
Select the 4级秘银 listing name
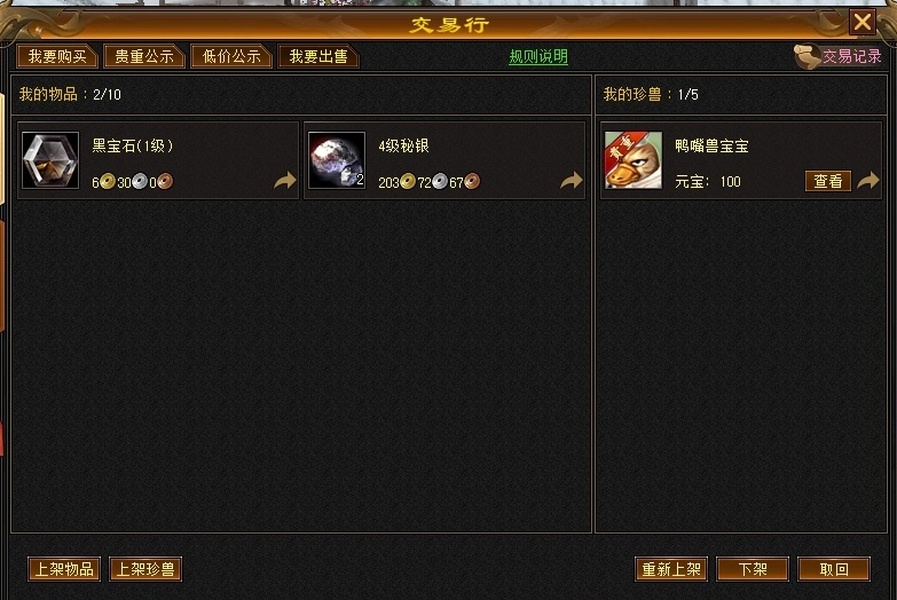(404, 146)
